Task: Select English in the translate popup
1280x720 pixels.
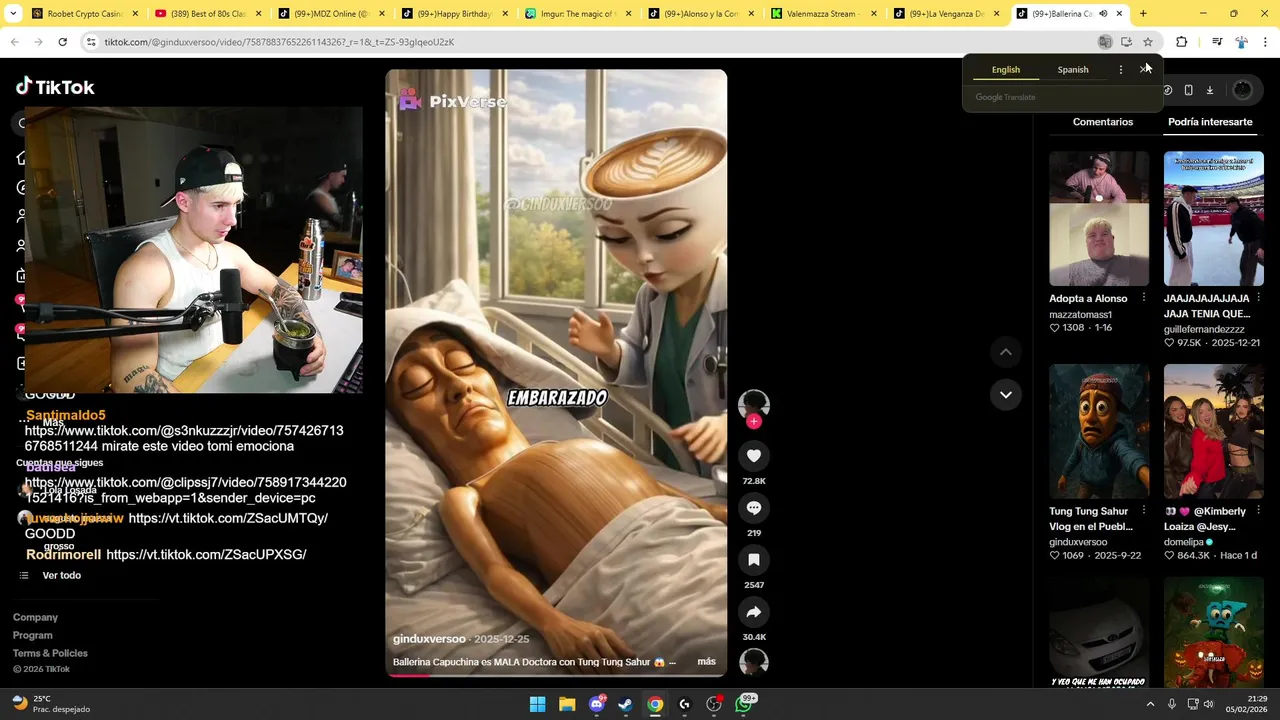Action: pyautogui.click(x=1006, y=70)
